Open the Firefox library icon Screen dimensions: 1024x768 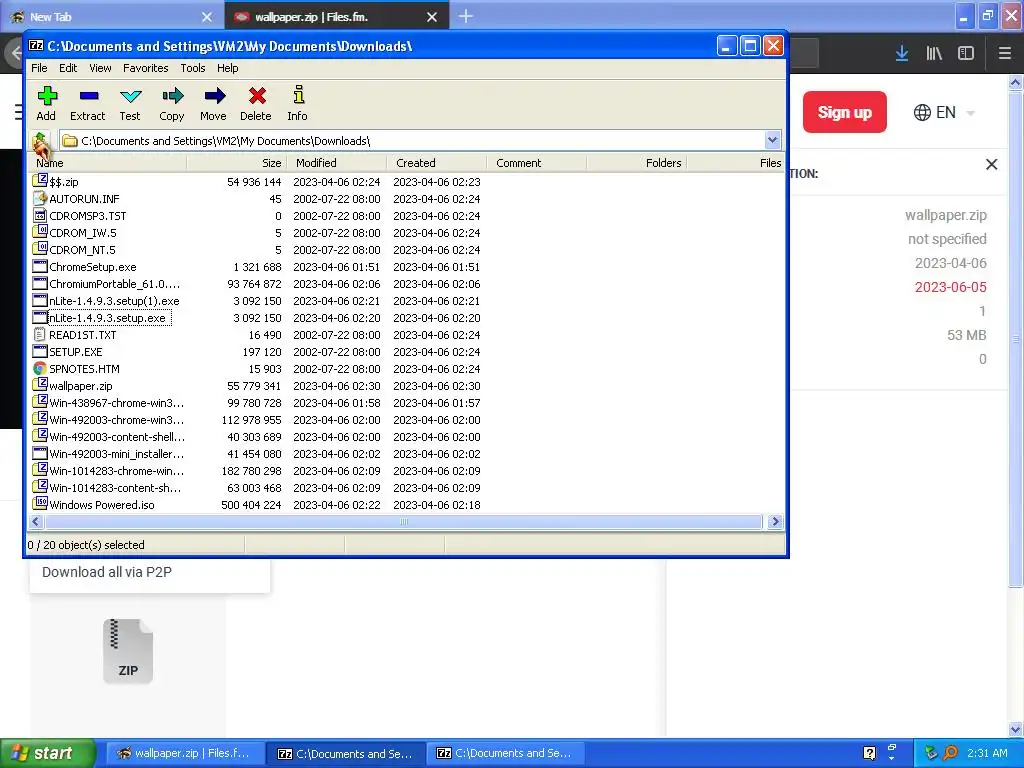click(x=934, y=53)
